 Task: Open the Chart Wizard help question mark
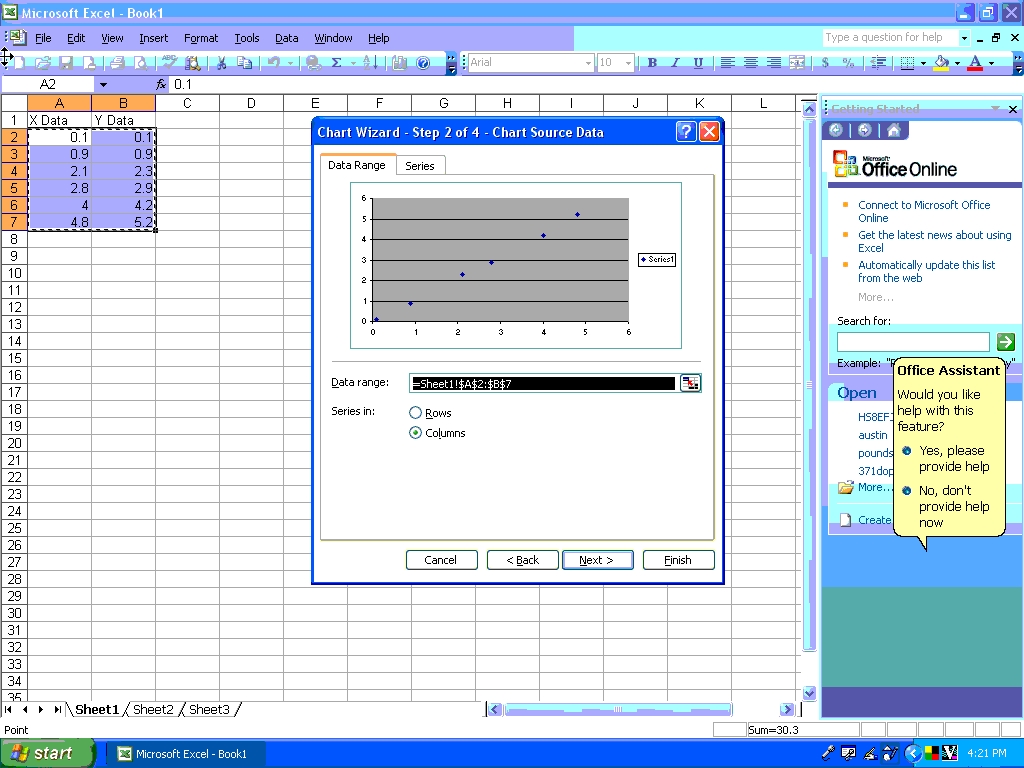pos(686,132)
